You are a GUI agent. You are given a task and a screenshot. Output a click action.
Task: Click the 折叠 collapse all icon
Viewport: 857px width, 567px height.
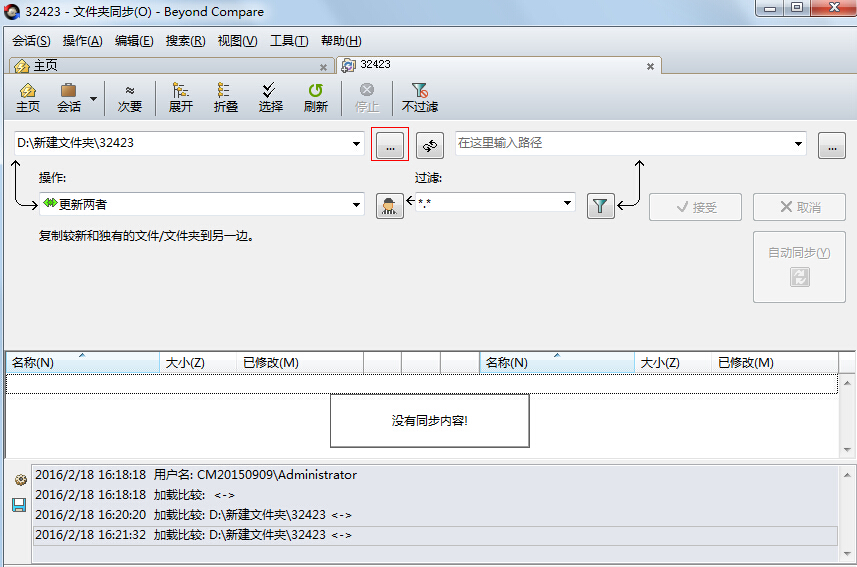click(226, 98)
